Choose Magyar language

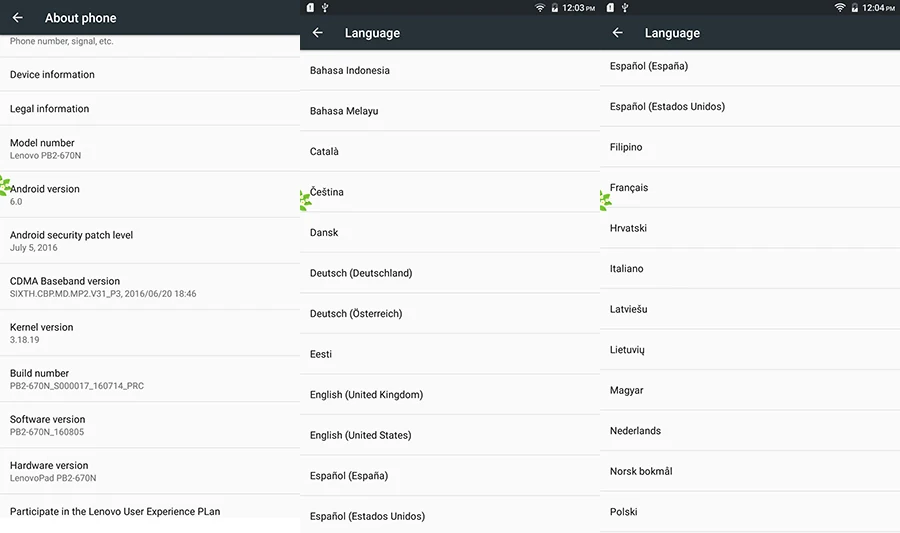tap(750, 390)
